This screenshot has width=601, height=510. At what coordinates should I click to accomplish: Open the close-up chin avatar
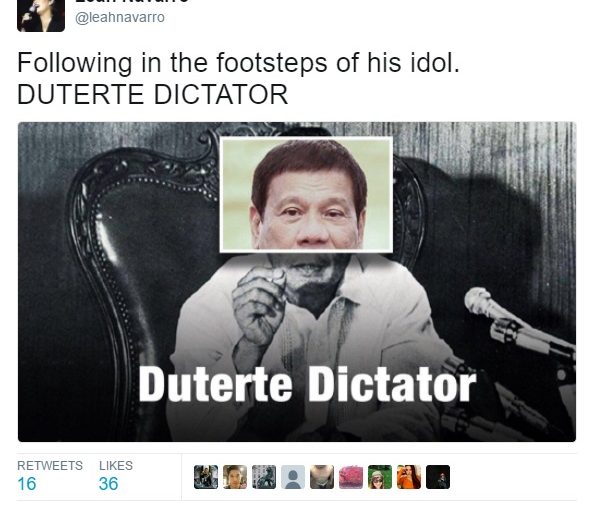coord(322,477)
